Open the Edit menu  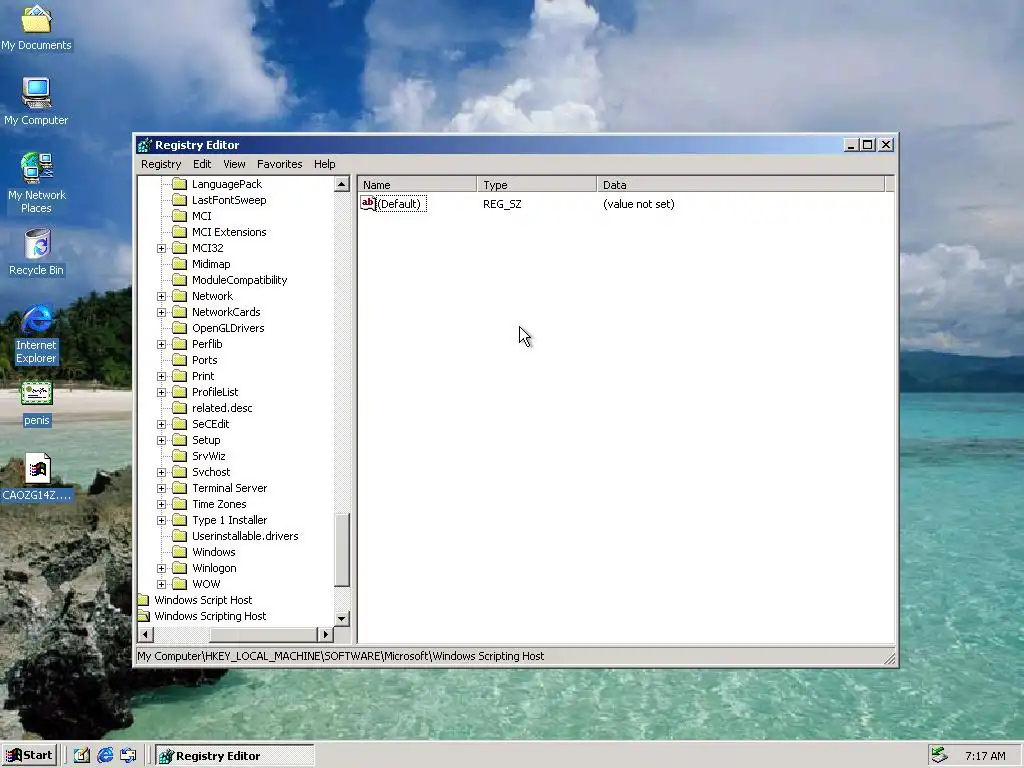pos(202,164)
